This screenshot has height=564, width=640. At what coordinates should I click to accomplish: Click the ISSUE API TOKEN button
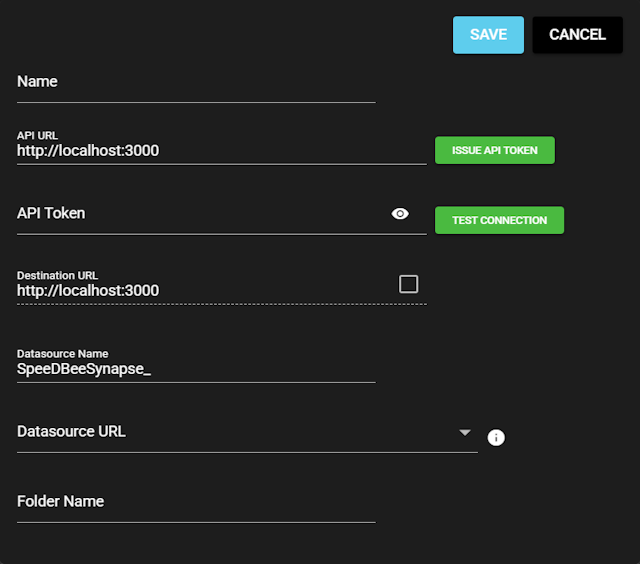pyautogui.click(x=494, y=150)
